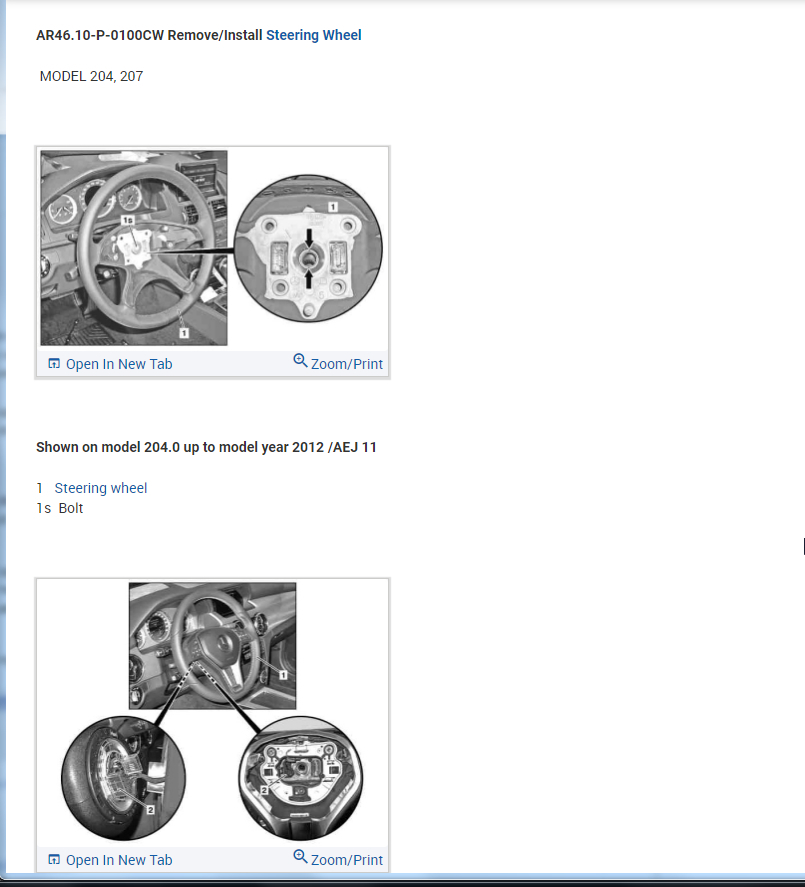Open first diagram in new tab
The image size is (805, 887).
point(110,364)
